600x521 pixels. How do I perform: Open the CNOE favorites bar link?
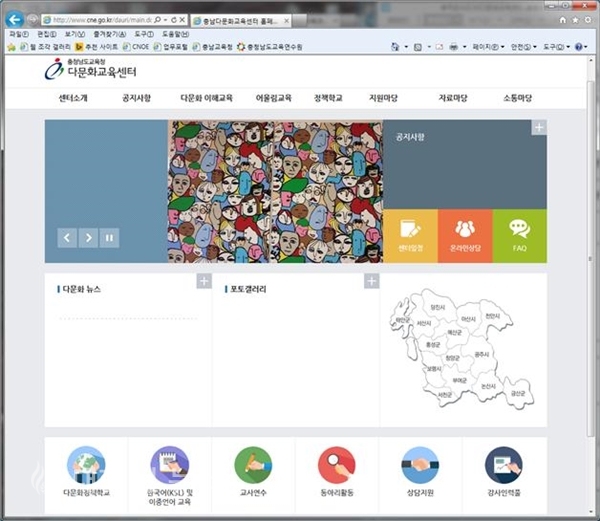coord(136,47)
